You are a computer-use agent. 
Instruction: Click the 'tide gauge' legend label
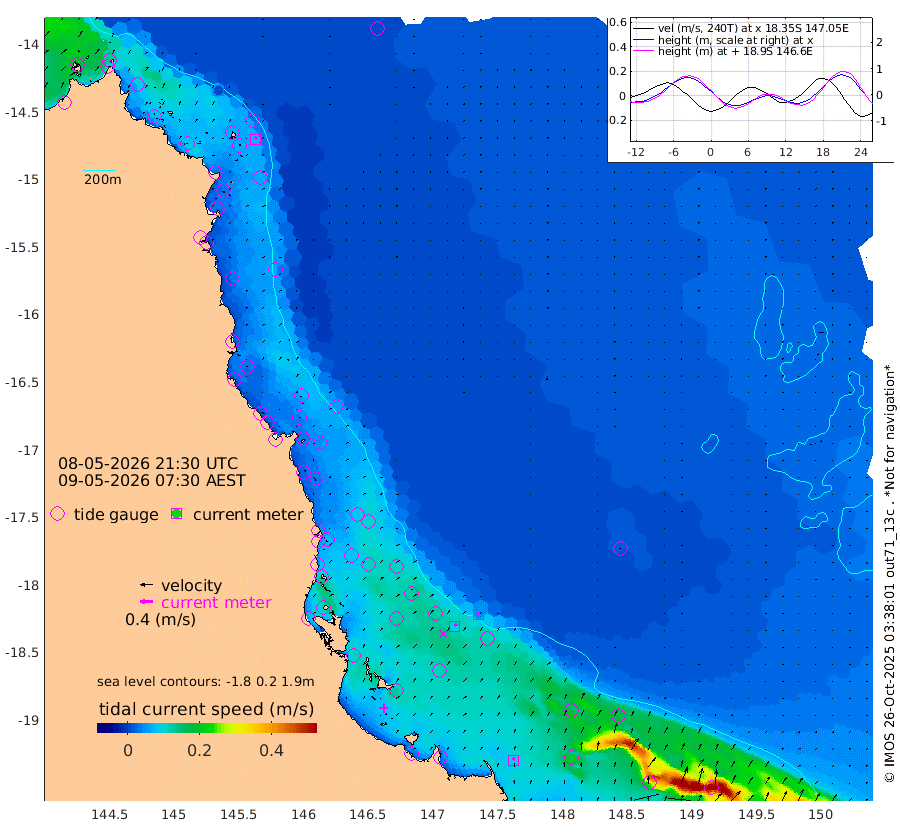[116, 514]
